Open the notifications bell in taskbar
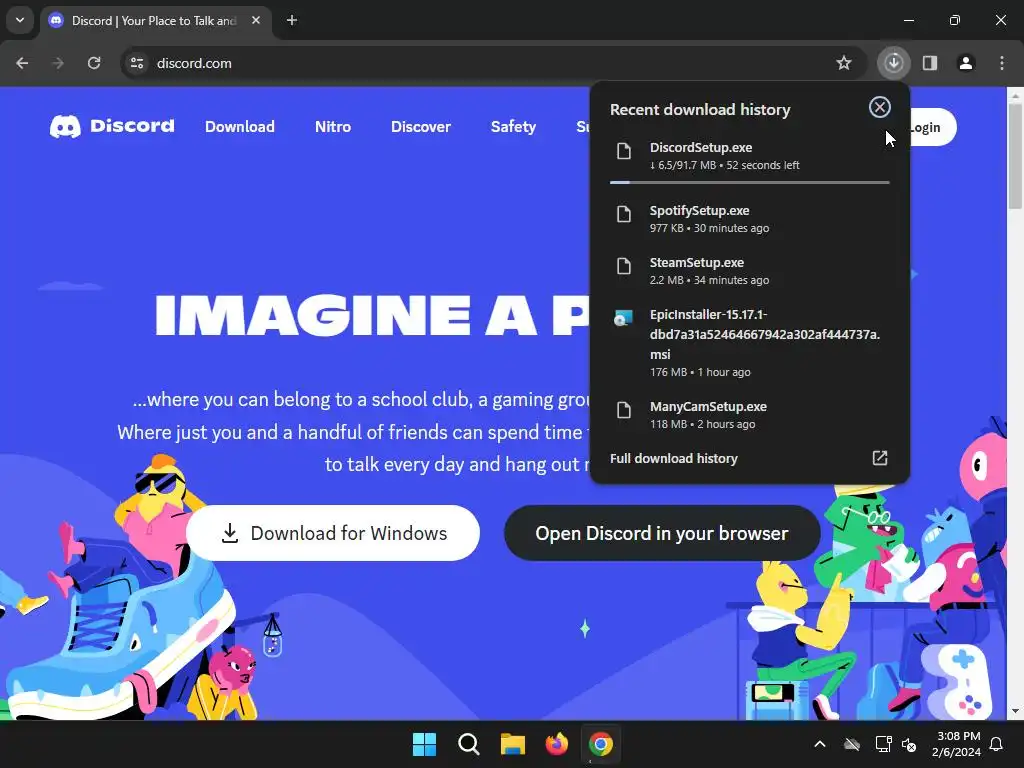The width and height of the screenshot is (1024, 768). click(x=997, y=744)
